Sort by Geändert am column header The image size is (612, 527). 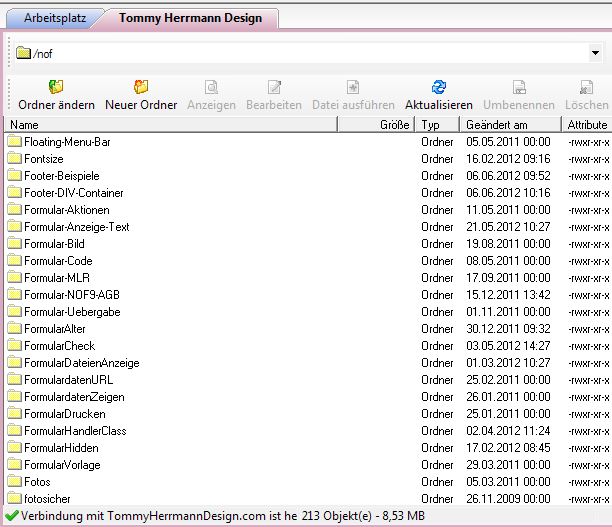pos(510,125)
